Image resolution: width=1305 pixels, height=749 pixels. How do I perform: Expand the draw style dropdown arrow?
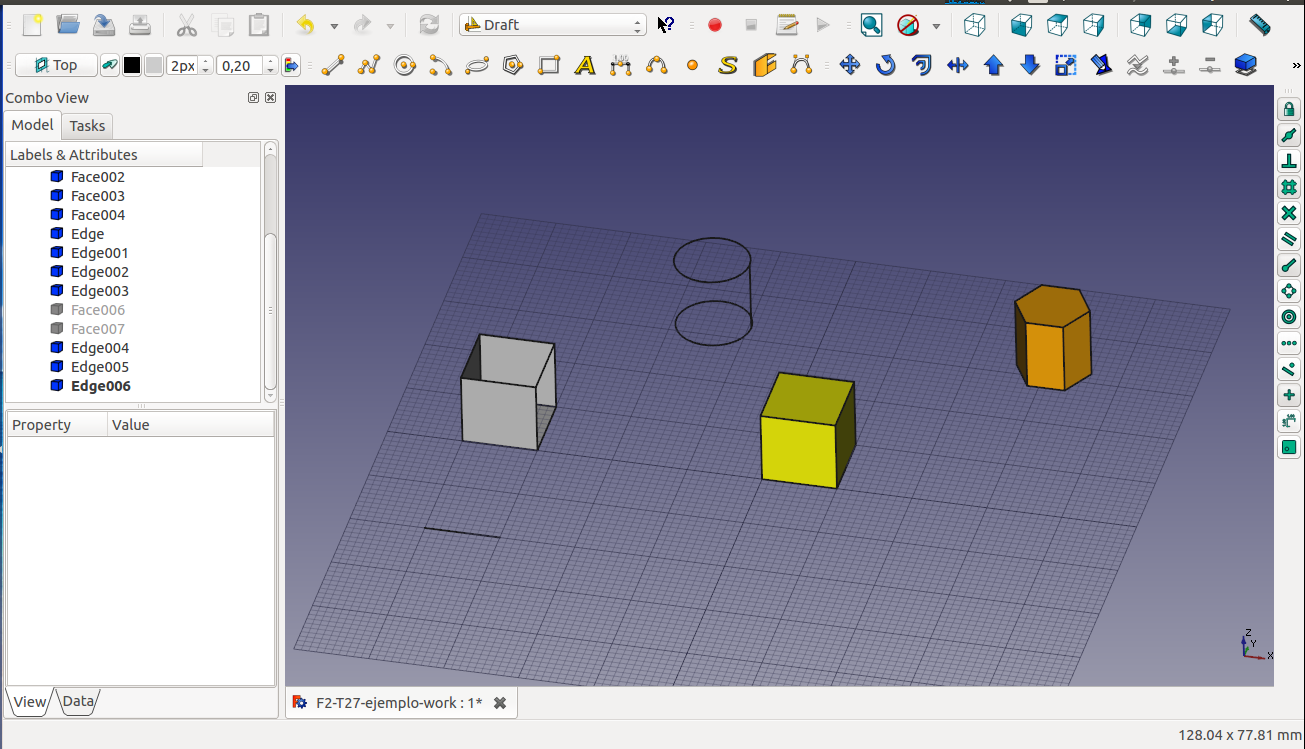click(936, 26)
